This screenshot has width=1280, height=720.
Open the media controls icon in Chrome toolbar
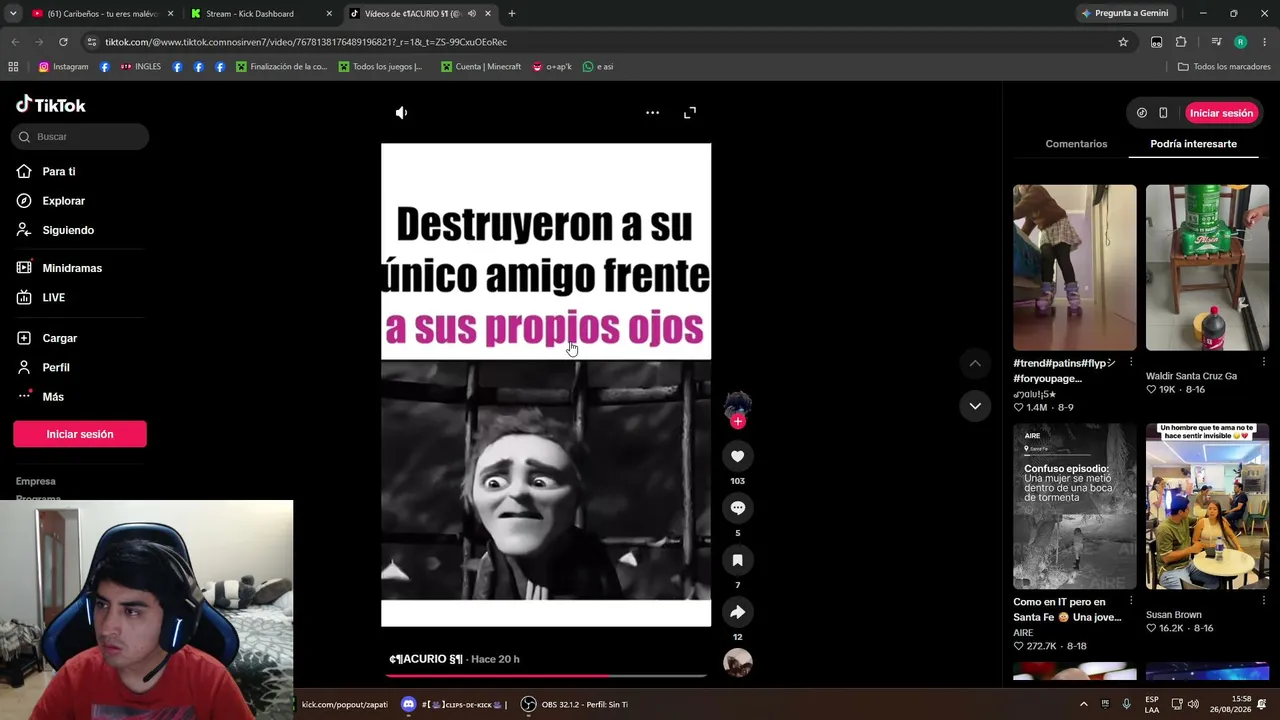pos(1216,42)
